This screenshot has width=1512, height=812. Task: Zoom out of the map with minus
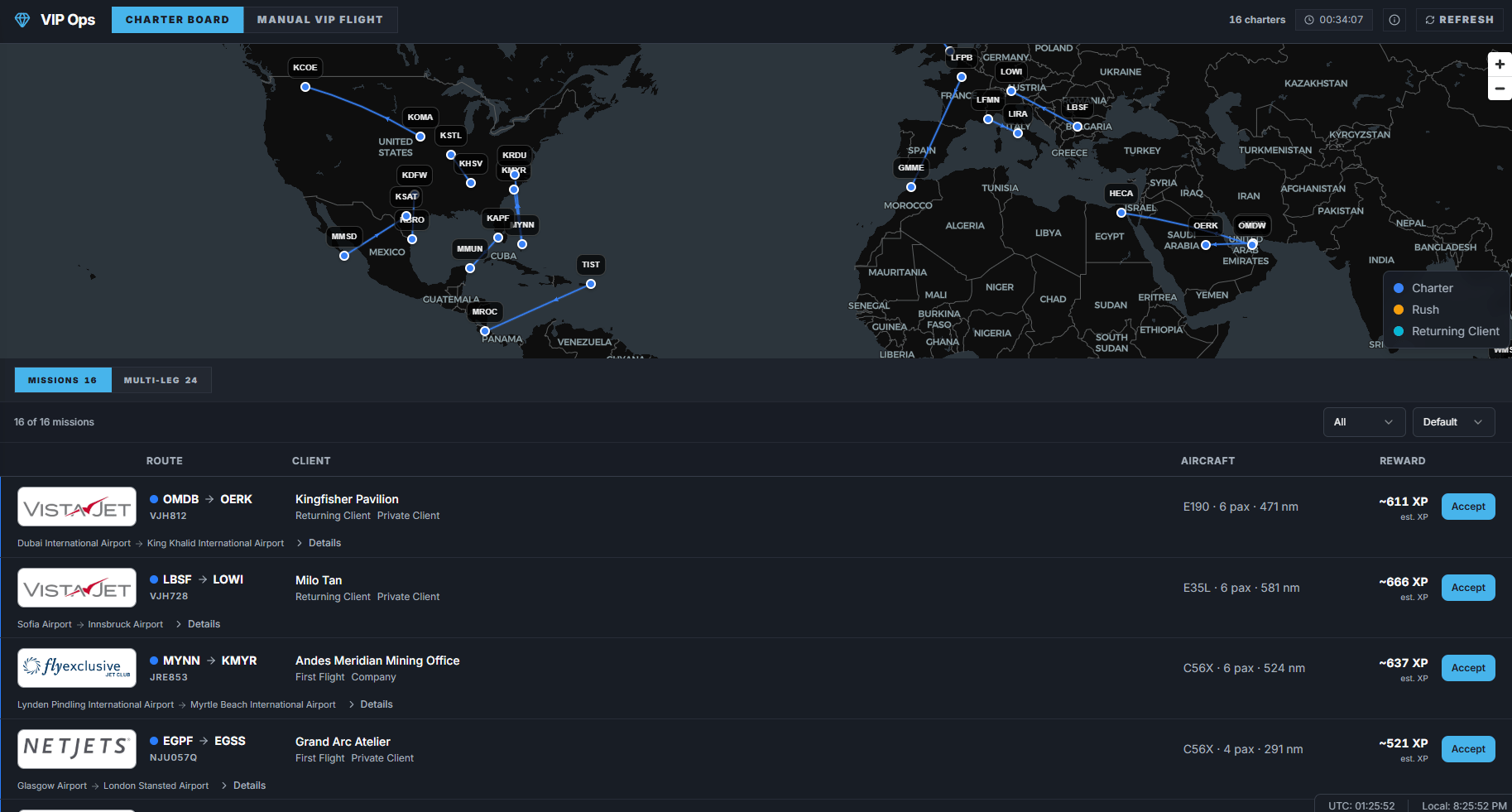pyautogui.click(x=1500, y=89)
